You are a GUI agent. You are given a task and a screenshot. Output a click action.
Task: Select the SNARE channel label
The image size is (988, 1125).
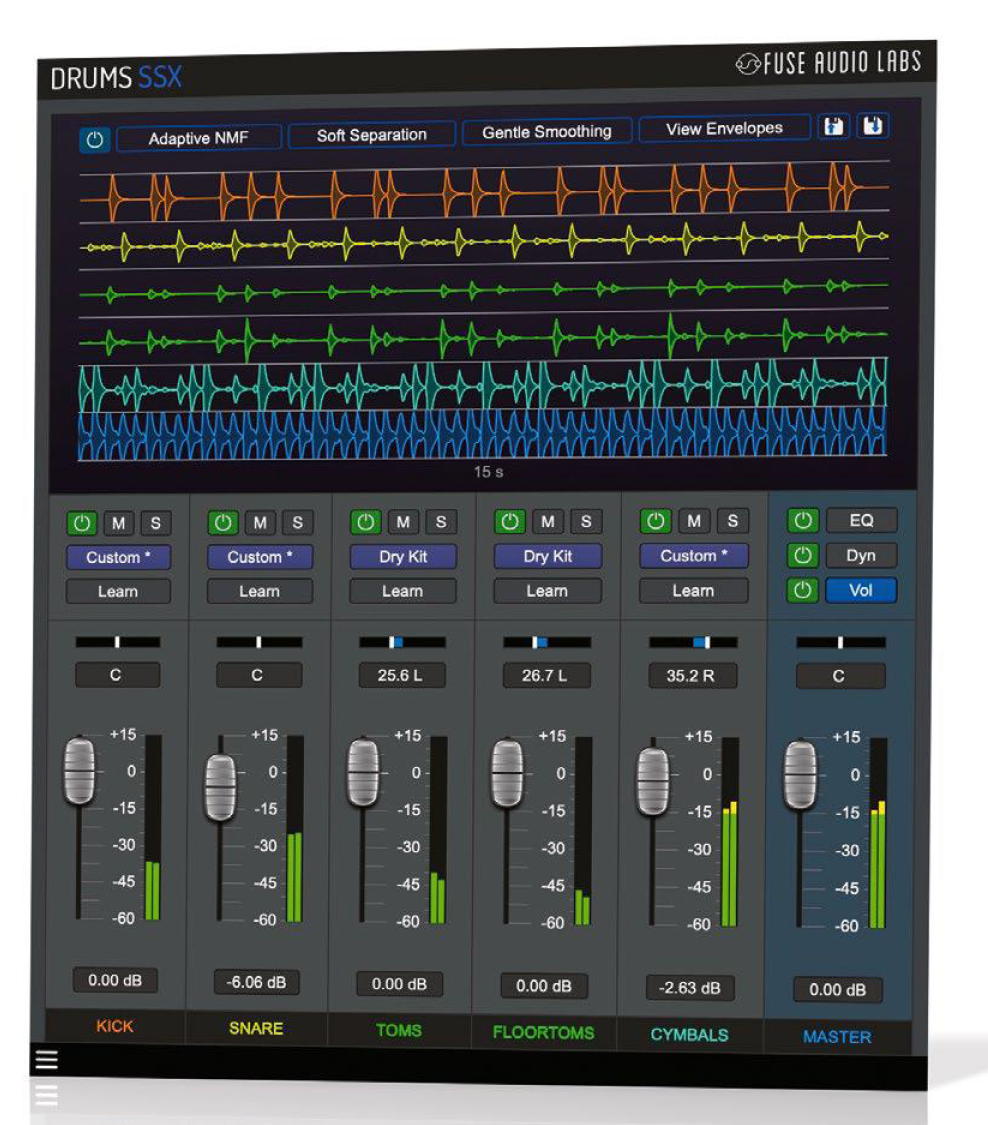(x=256, y=1028)
